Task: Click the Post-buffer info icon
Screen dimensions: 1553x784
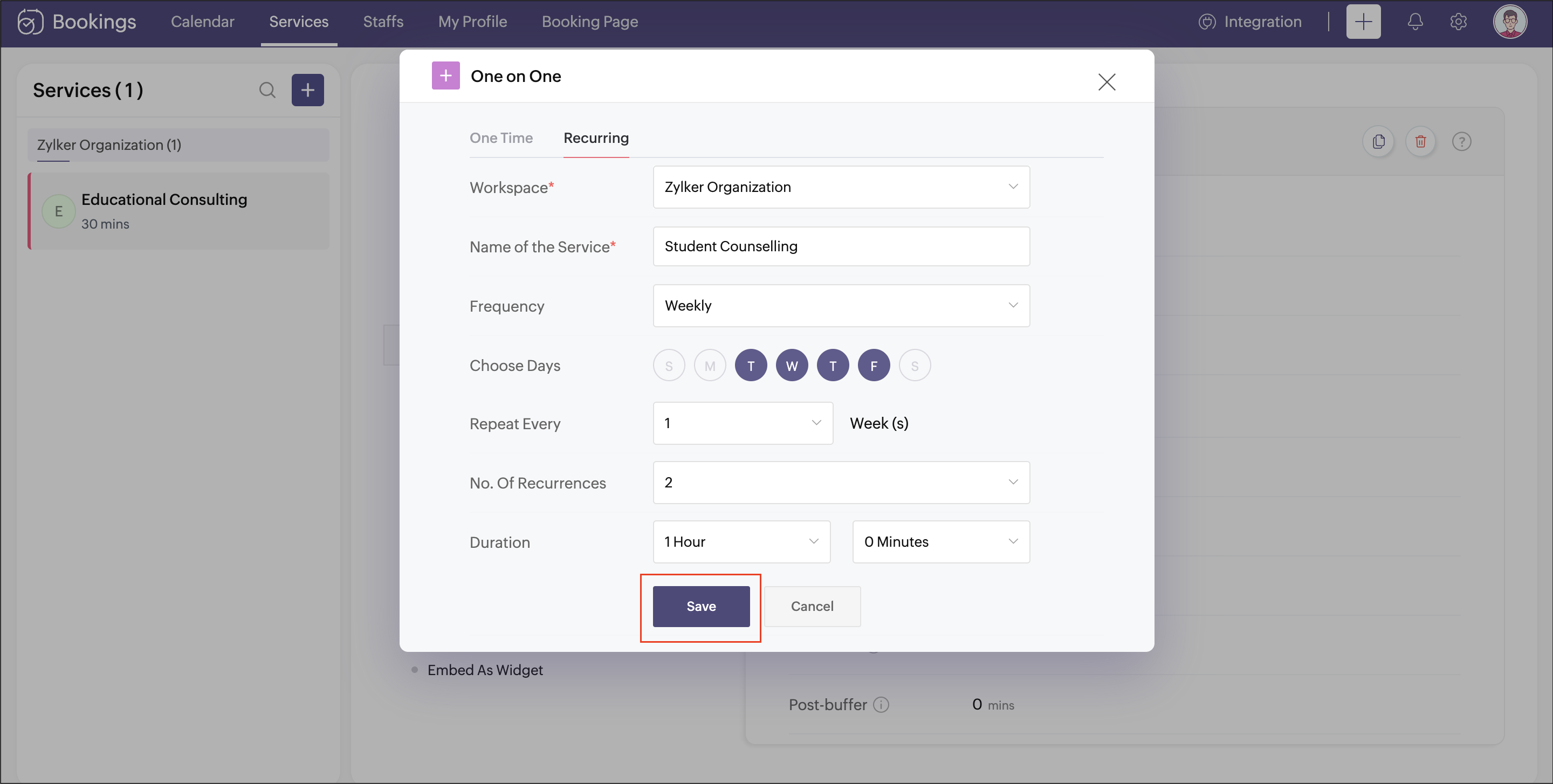Action: pos(881,704)
